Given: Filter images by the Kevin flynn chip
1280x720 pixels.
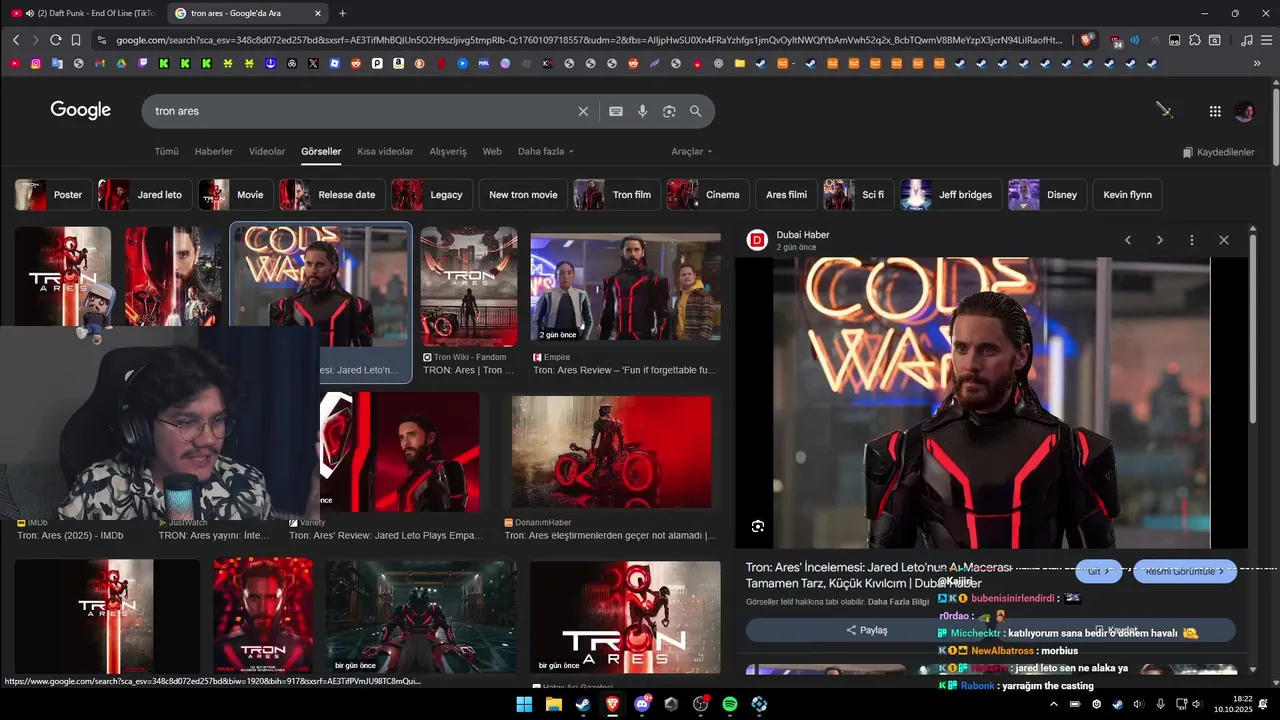Looking at the screenshot, I should coord(1128,195).
